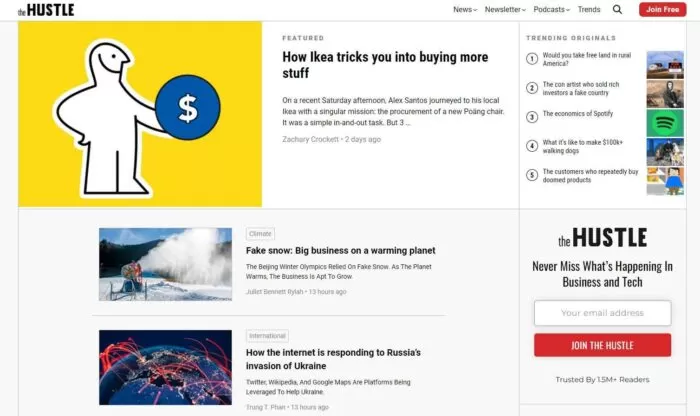Screen dimensions: 700x416
Task: Click trending number 4 circle badge
Action: pos(532,146)
